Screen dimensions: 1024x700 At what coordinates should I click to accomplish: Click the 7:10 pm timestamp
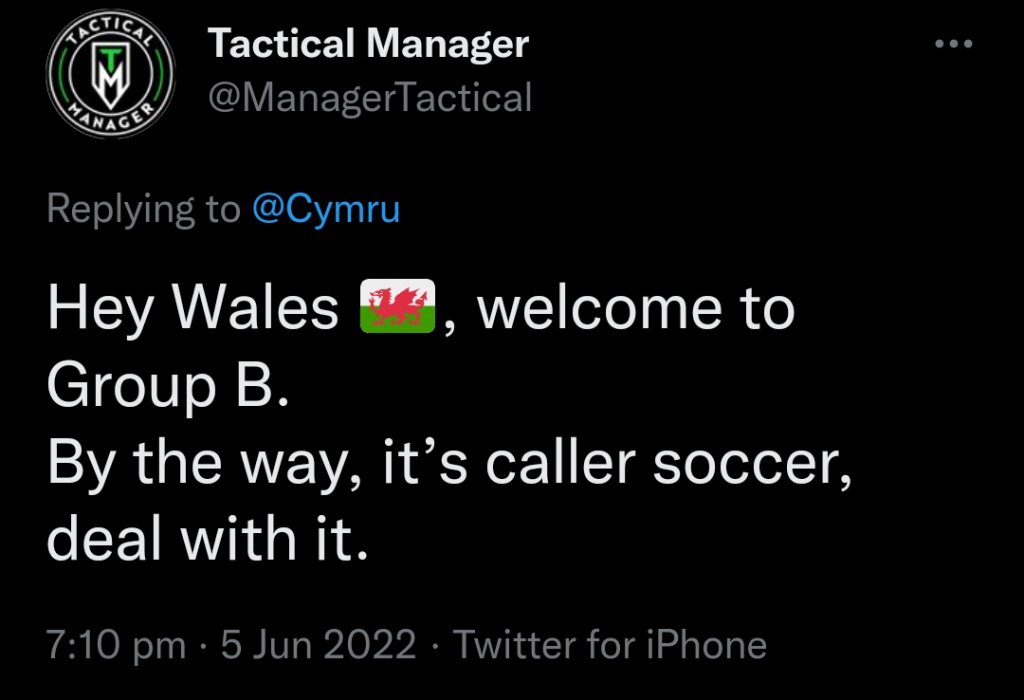click(x=116, y=645)
